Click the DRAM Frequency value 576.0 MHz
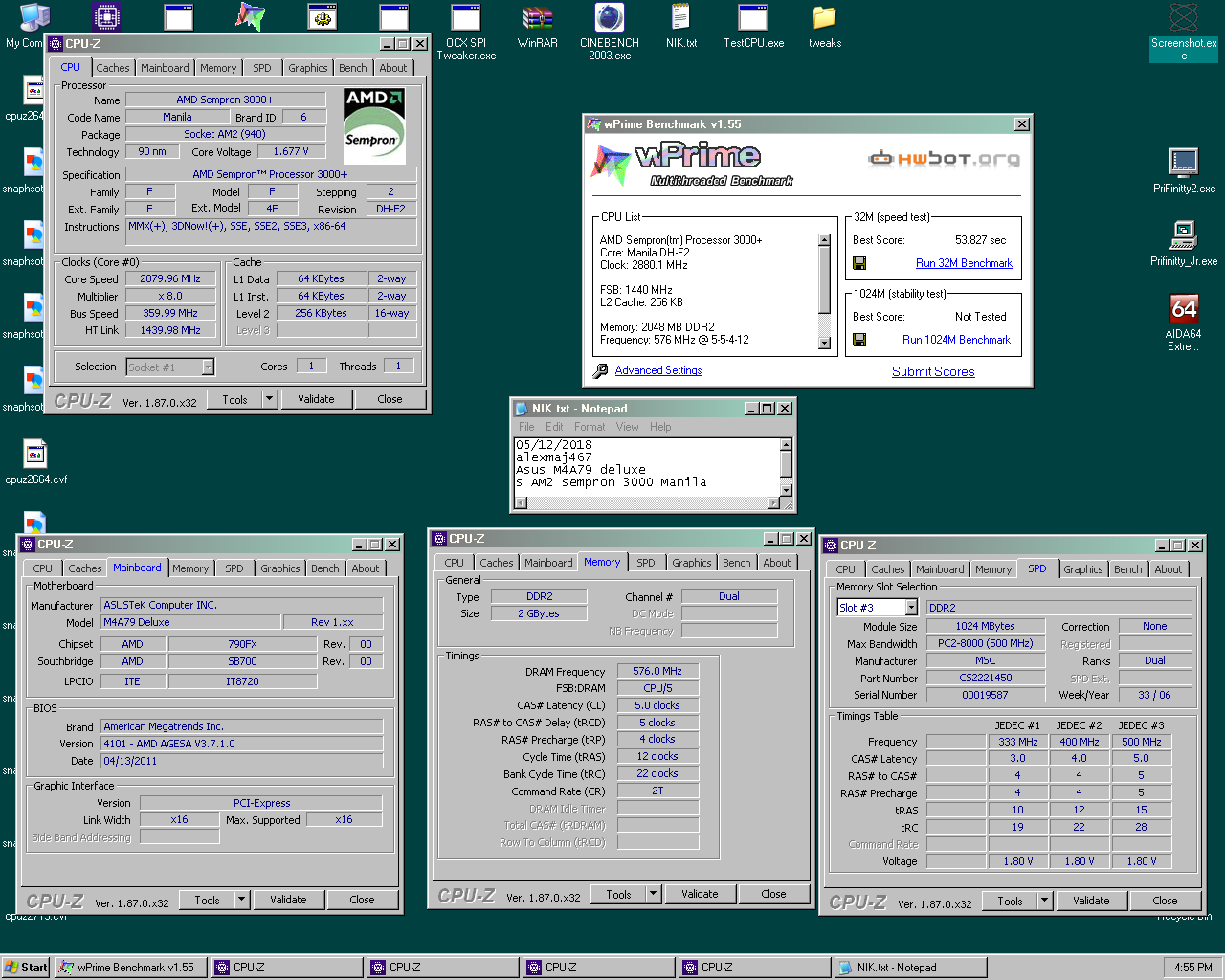 pos(657,672)
